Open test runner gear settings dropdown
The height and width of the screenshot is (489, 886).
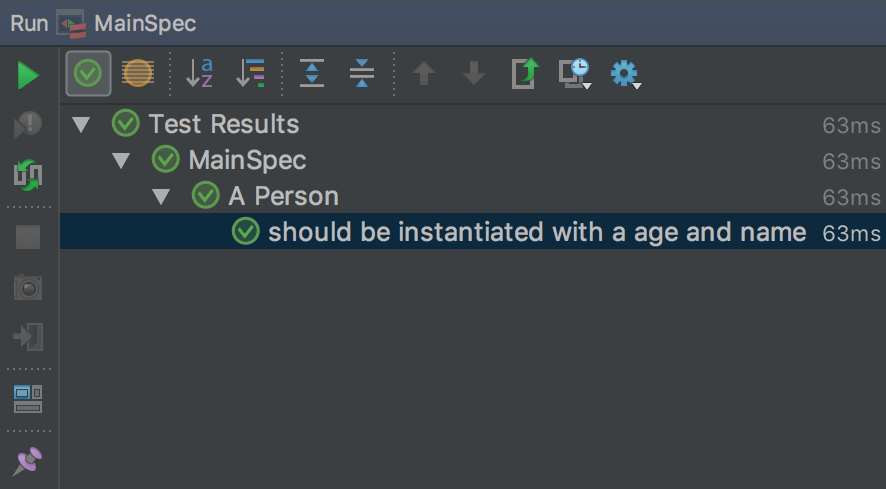626,74
